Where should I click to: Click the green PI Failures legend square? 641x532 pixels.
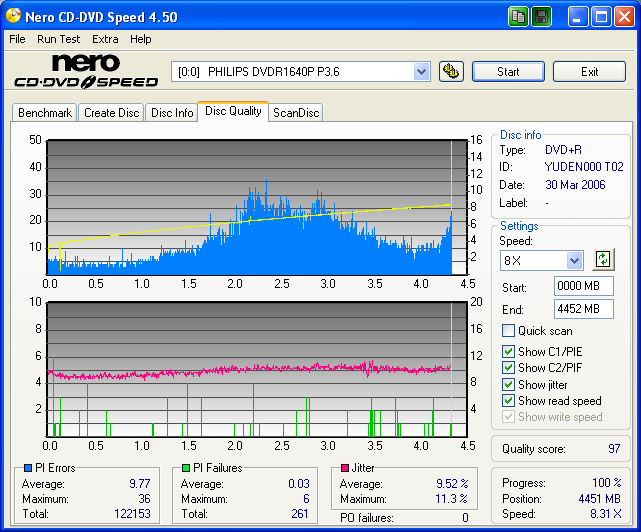point(186,467)
